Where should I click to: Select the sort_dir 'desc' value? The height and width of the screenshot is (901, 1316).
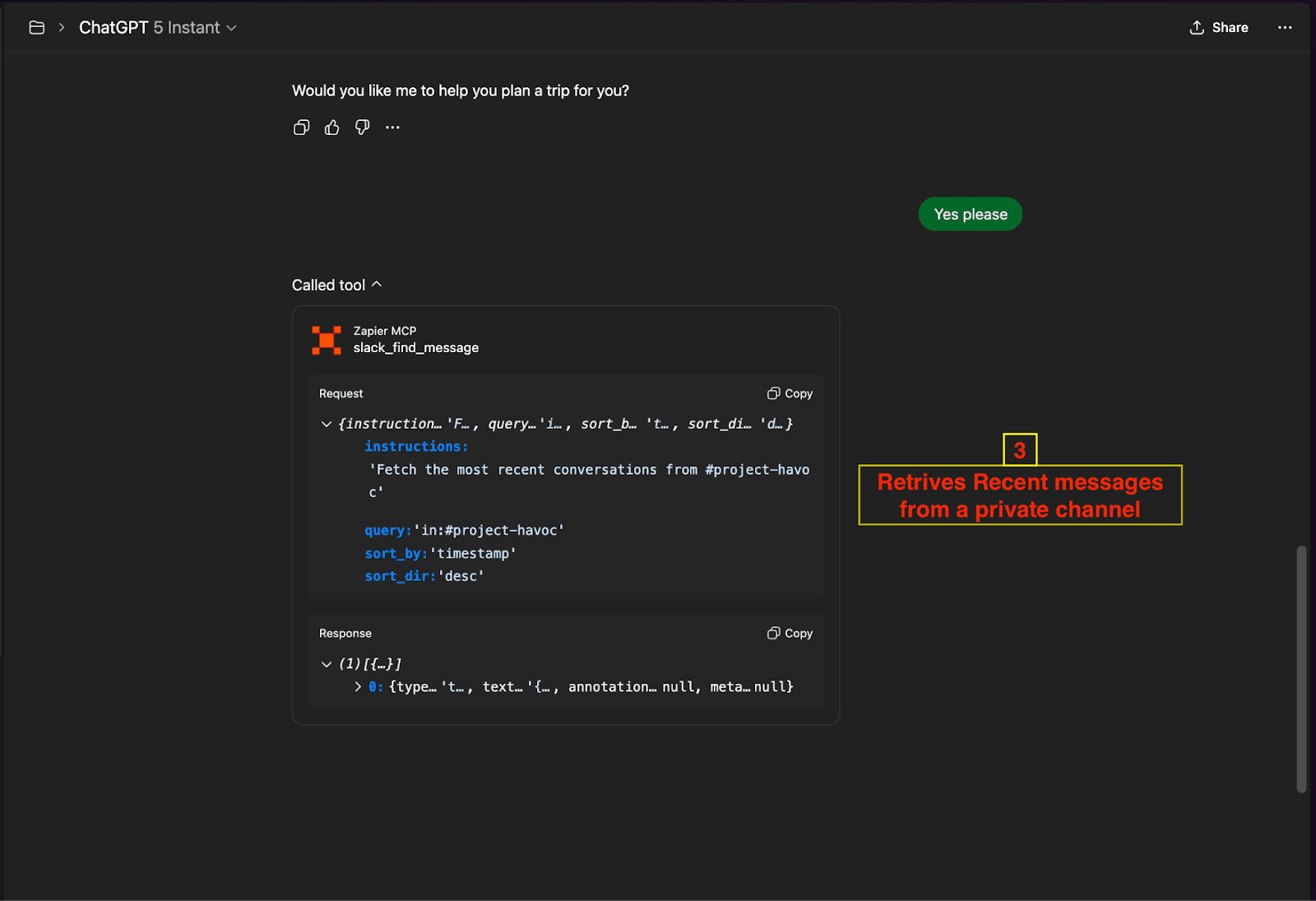461,576
